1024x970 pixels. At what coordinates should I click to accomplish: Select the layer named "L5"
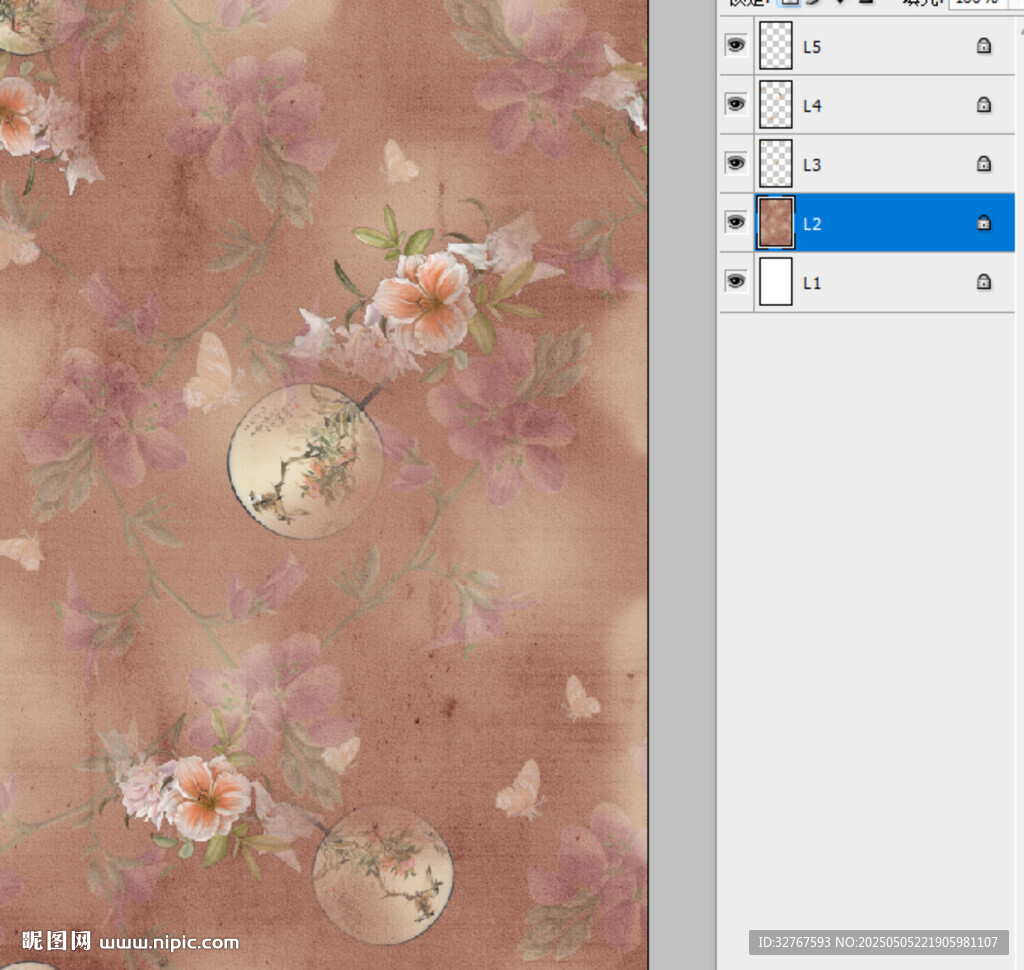coord(812,47)
